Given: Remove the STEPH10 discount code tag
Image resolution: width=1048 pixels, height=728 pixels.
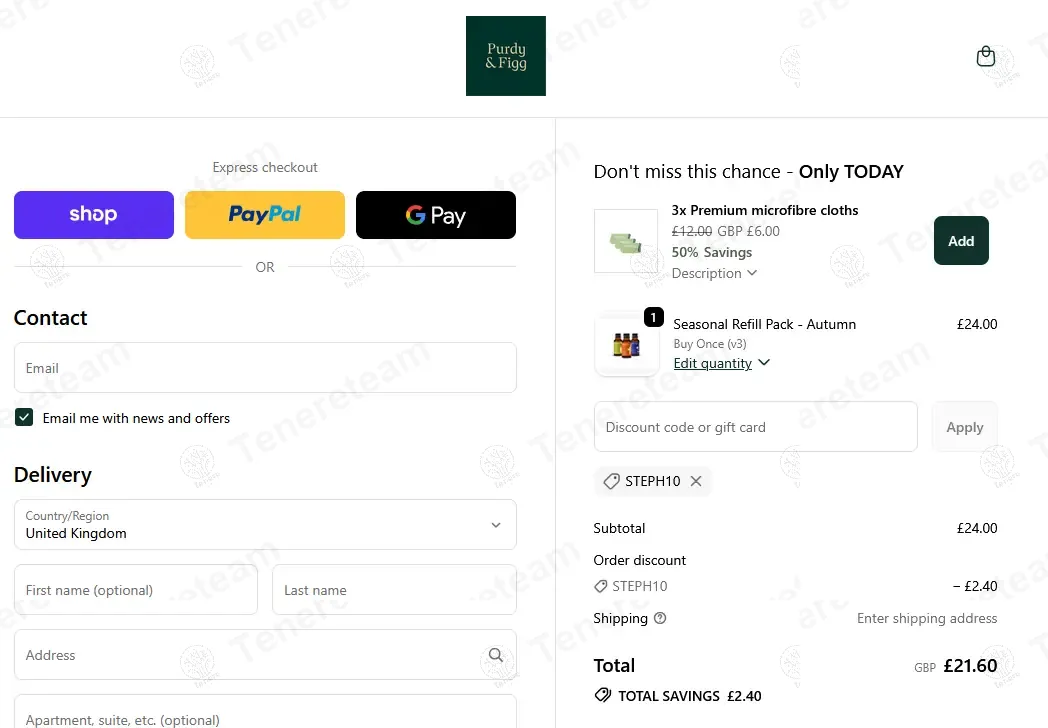Looking at the screenshot, I should point(696,481).
